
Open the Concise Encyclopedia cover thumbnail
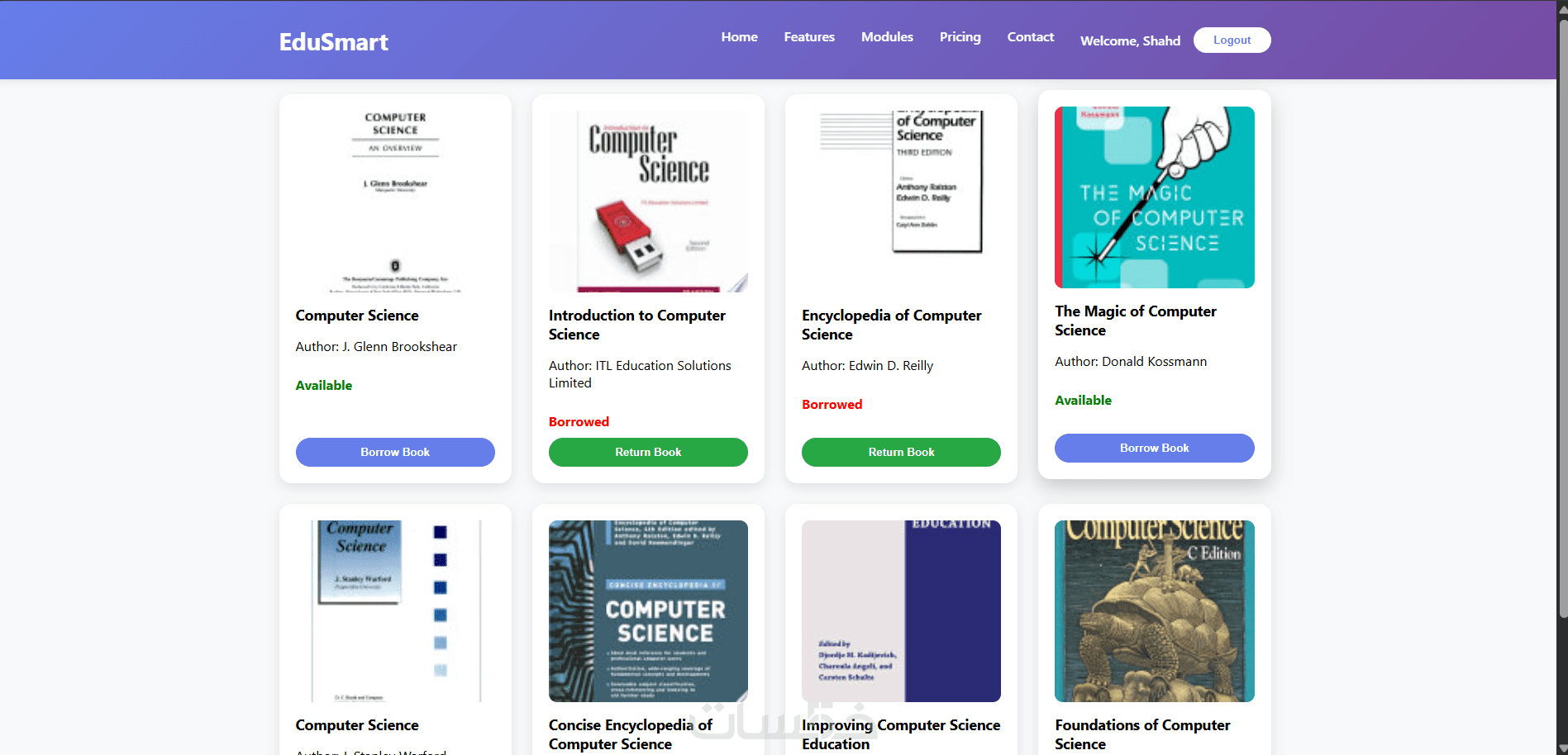(648, 610)
